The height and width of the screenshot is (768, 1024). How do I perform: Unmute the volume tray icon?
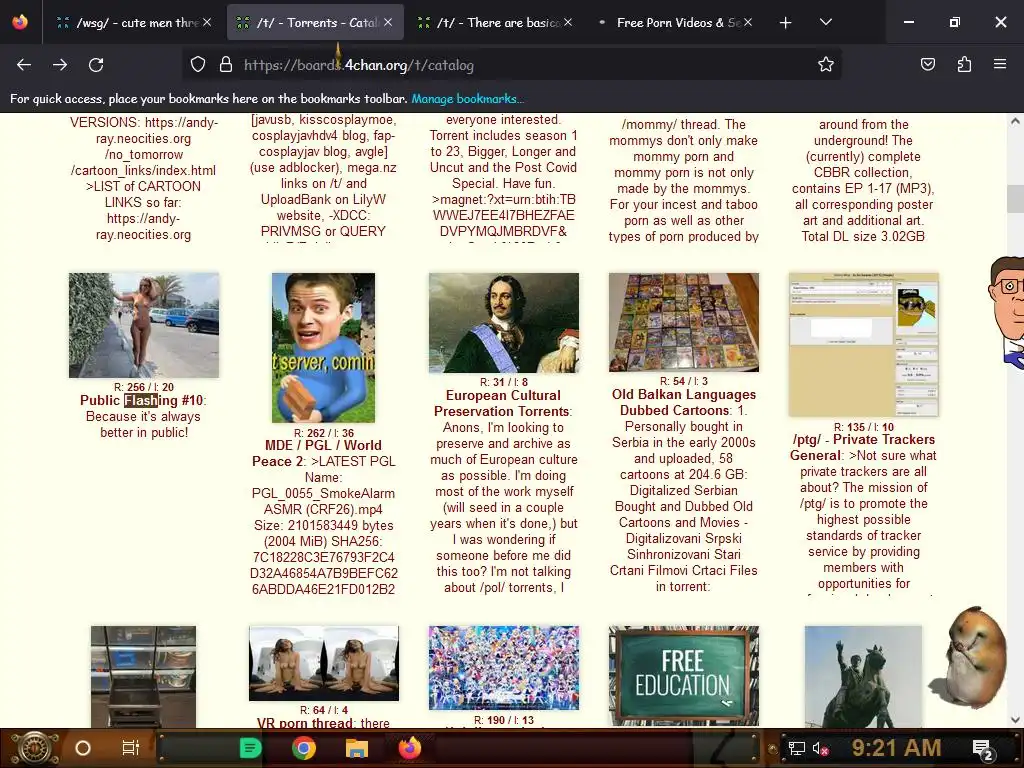(820, 748)
